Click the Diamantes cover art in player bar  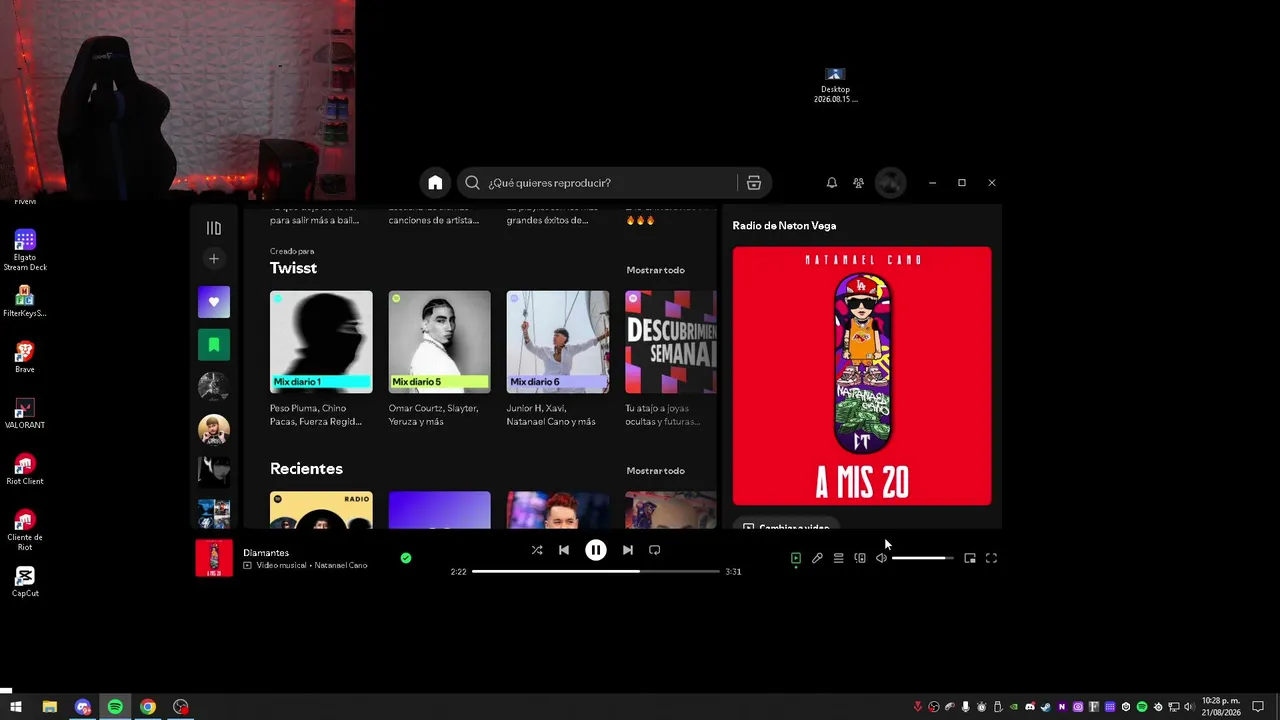click(214, 558)
